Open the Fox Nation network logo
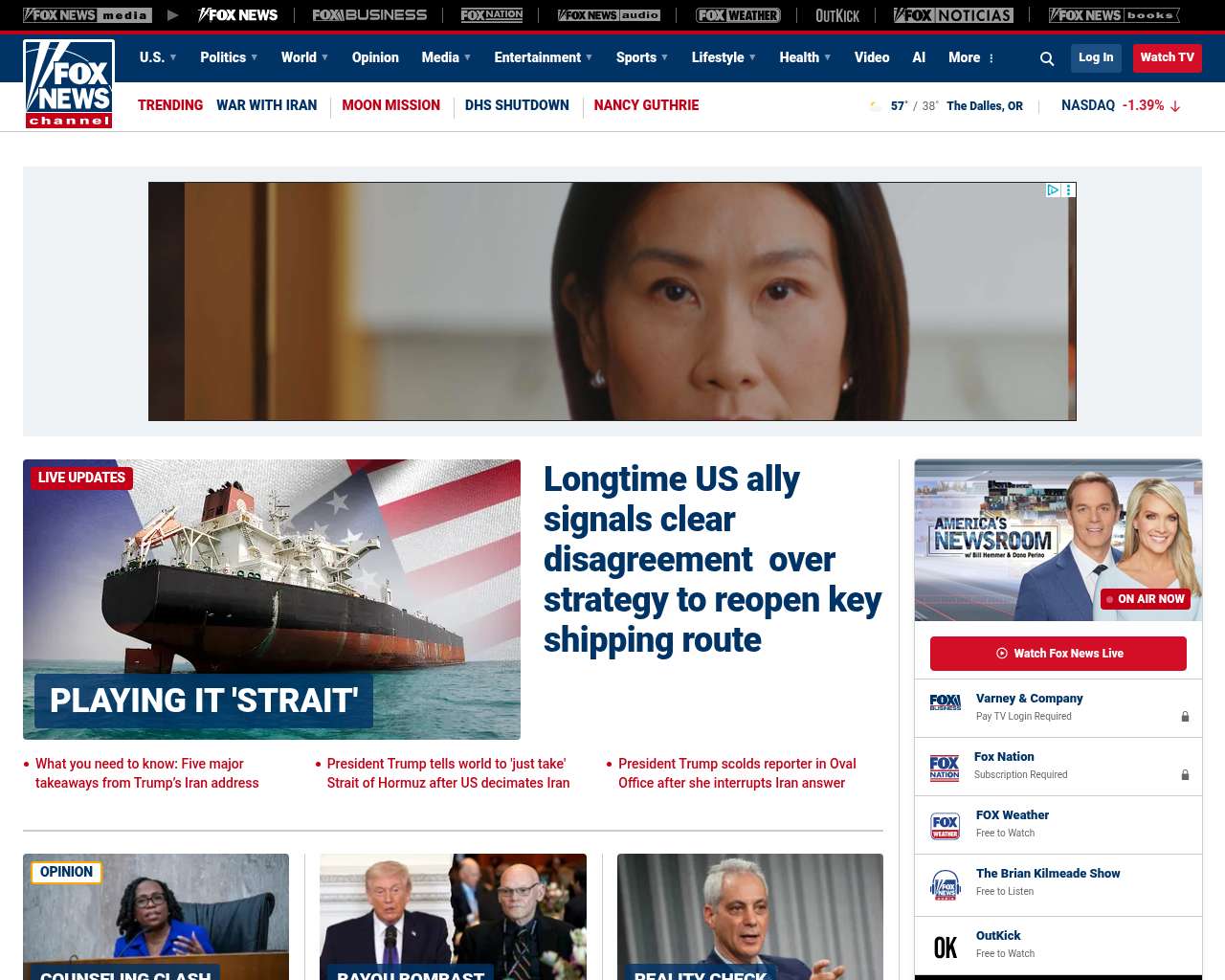Viewport: 1225px width, 980px height. (492, 15)
